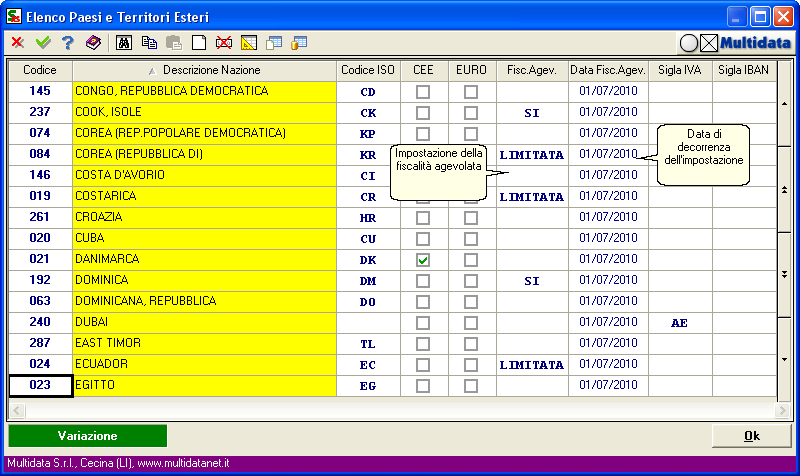
Task: Click the grayed paste clipboard icon
Action: (174, 43)
